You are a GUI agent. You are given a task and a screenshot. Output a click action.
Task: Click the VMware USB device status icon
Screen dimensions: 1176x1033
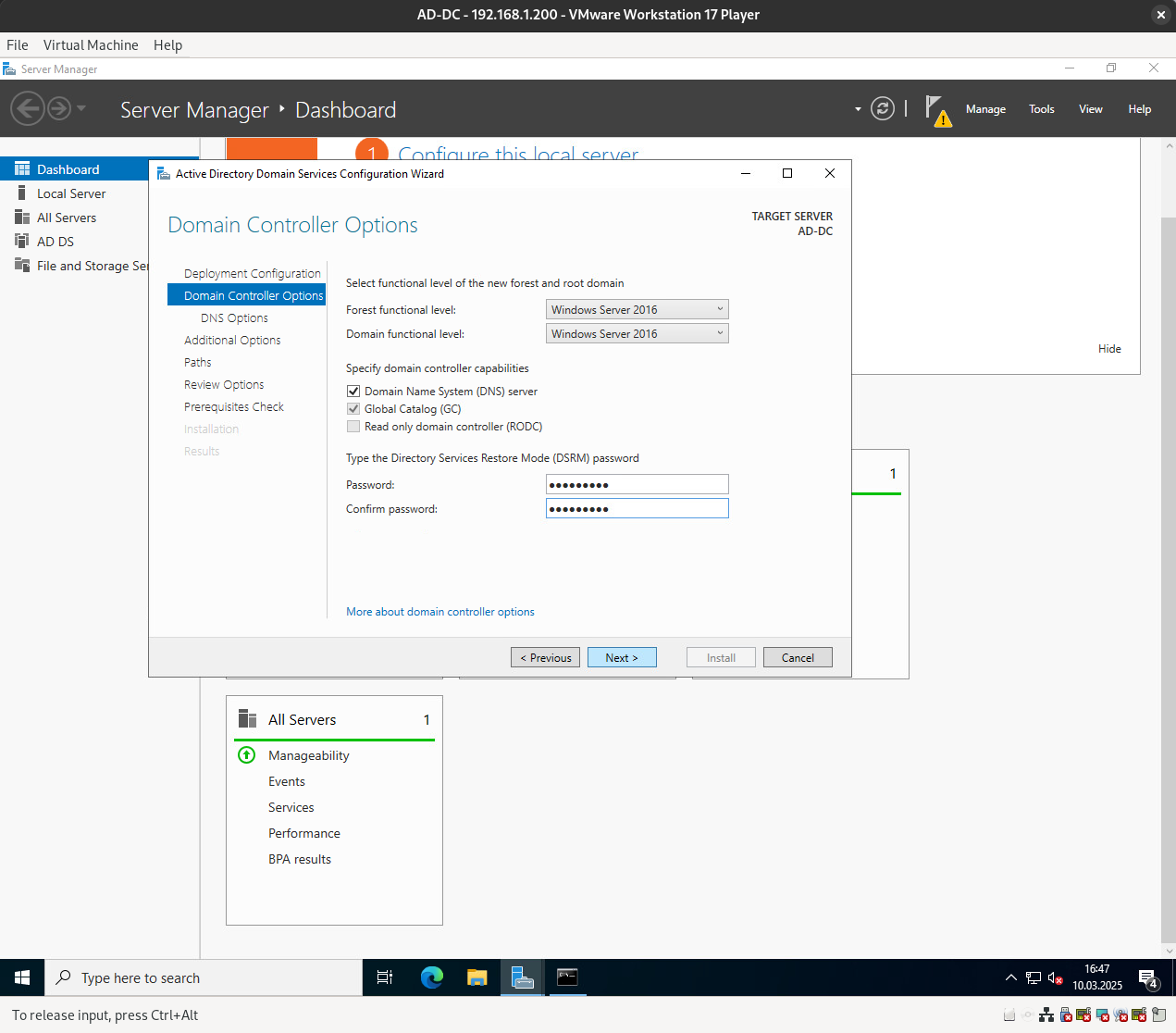(x=1065, y=1014)
